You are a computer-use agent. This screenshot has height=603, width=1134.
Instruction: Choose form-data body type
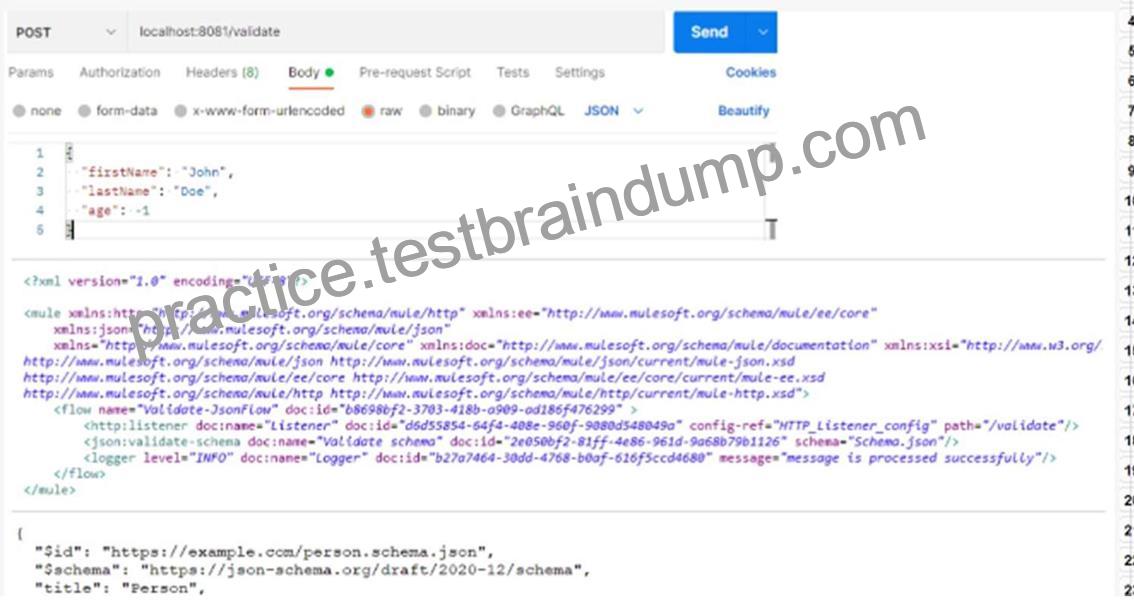[117, 111]
